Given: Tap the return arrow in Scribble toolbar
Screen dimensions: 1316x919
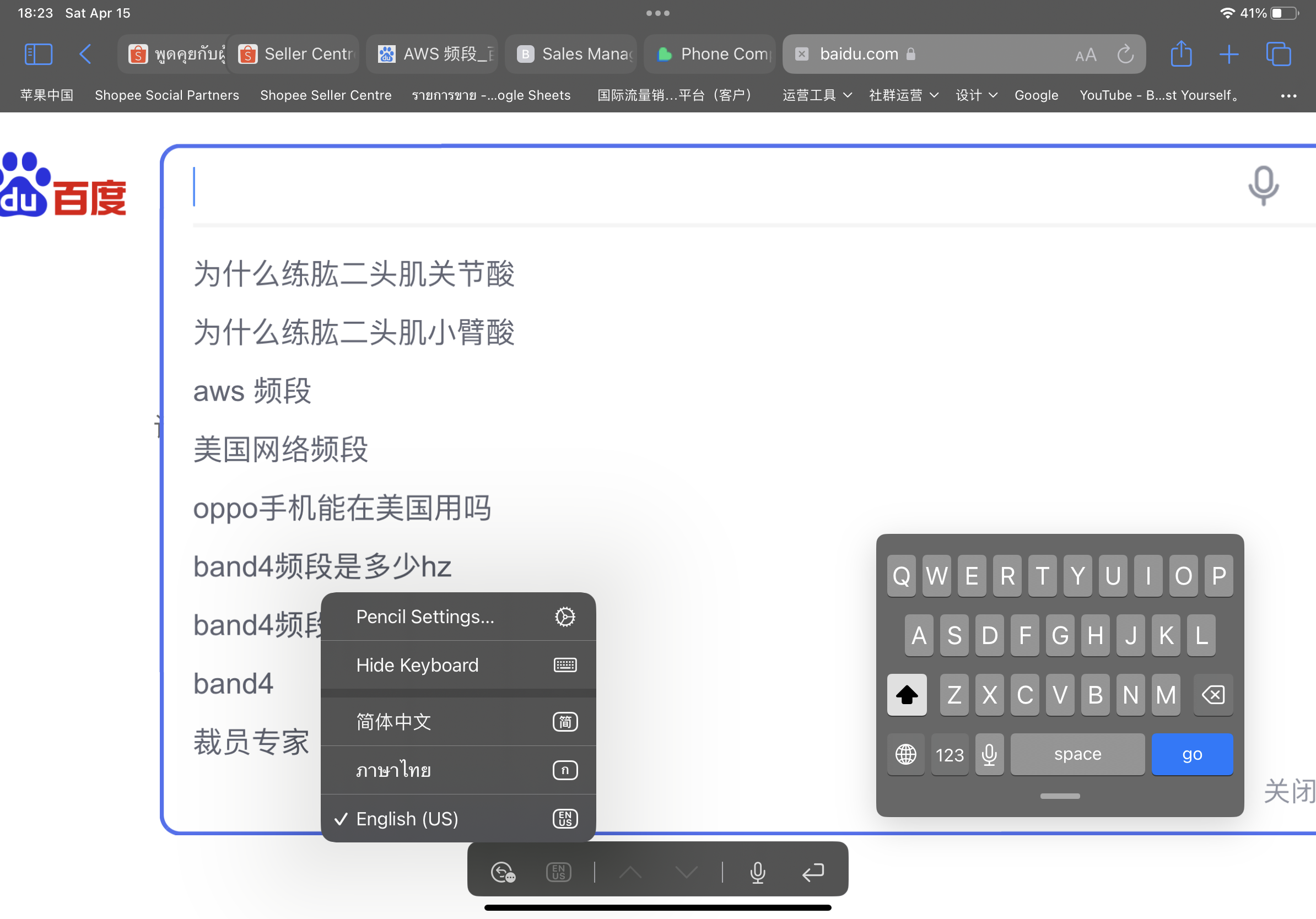Looking at the screenshot, I should point(813,872).
